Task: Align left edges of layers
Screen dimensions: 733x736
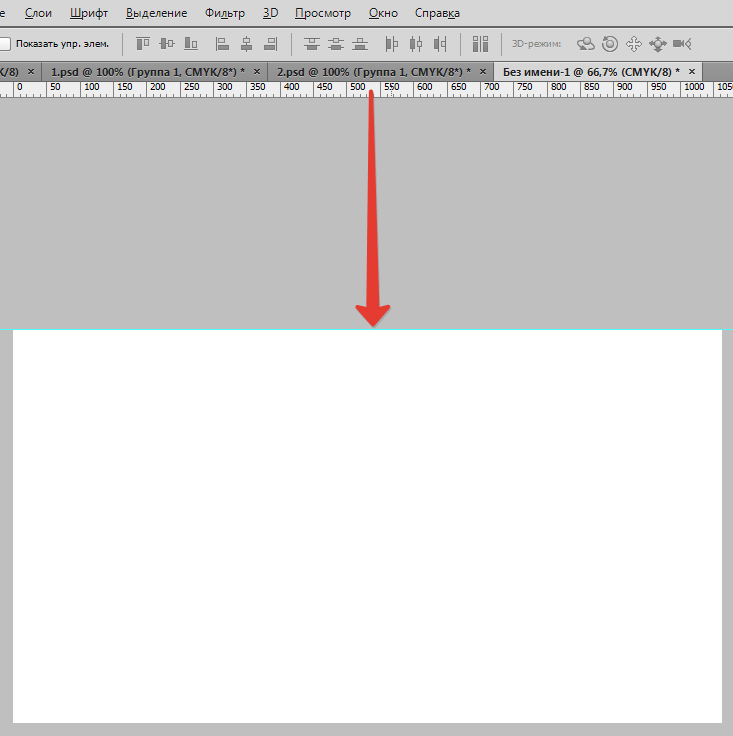Action: pyautogui.click(x=222, y=44)
